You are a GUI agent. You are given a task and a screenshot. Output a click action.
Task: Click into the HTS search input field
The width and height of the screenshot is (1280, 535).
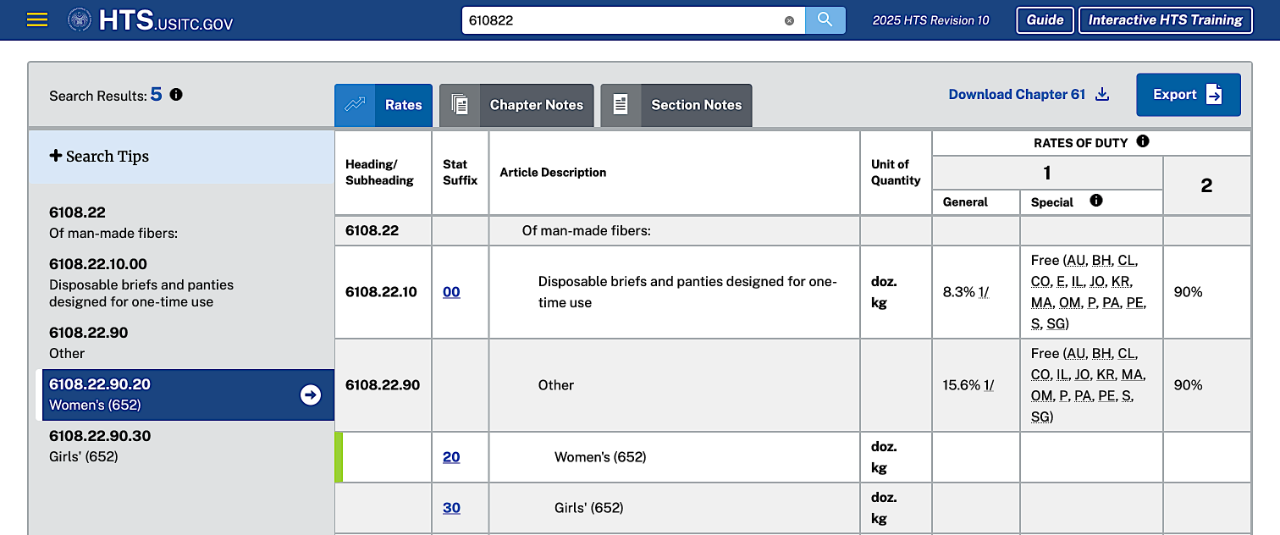coord(620,20)
